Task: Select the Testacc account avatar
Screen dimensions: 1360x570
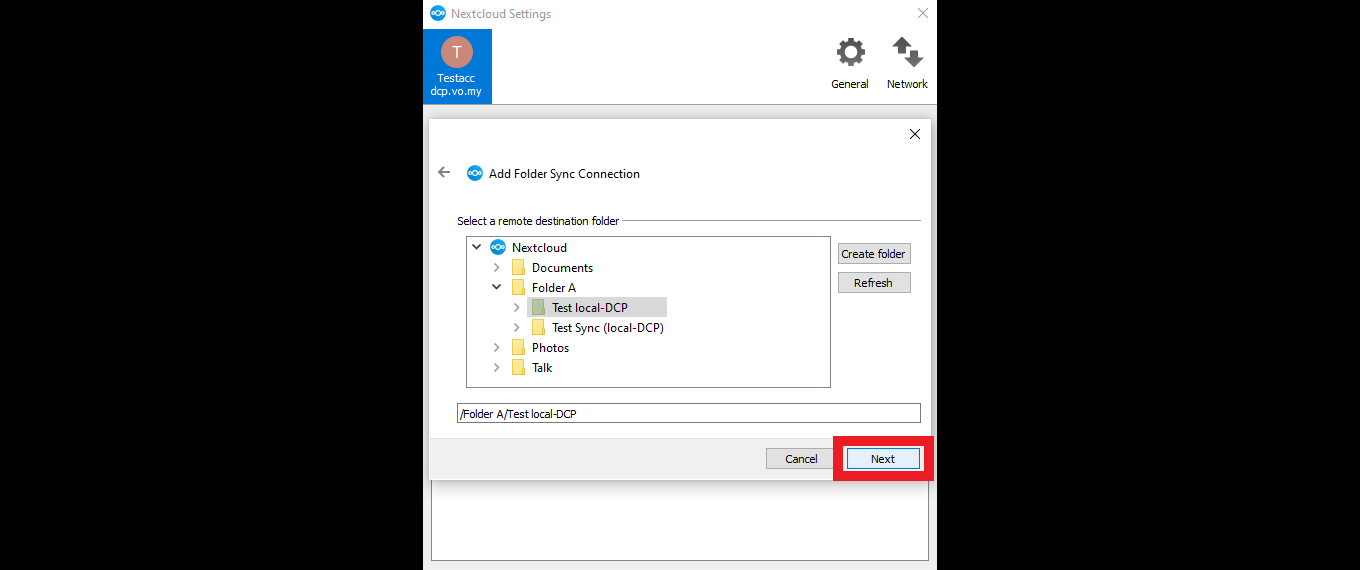Action: 457,52
